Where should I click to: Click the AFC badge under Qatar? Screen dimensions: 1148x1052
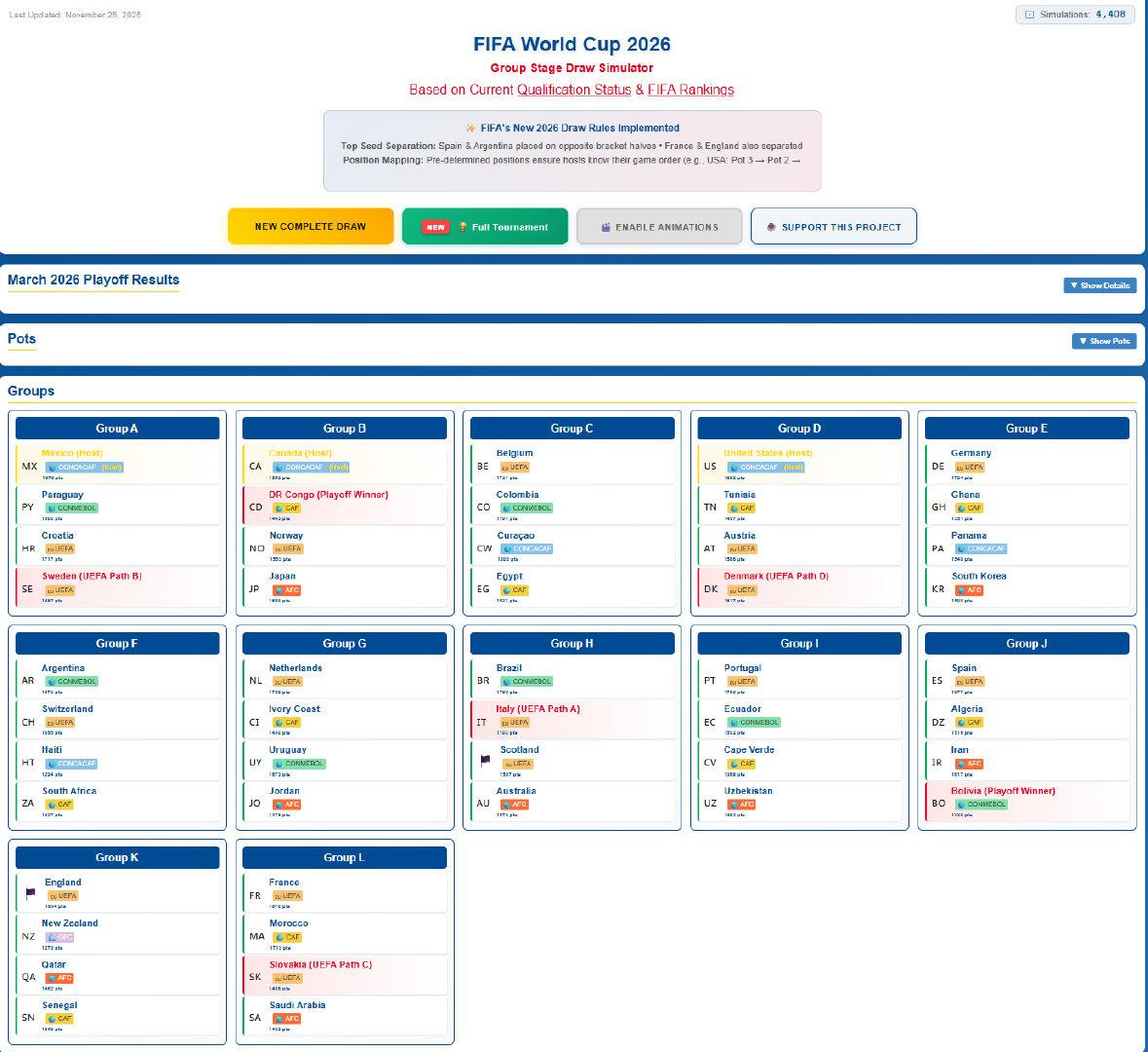pyautogui.click(x=59, y=978)
